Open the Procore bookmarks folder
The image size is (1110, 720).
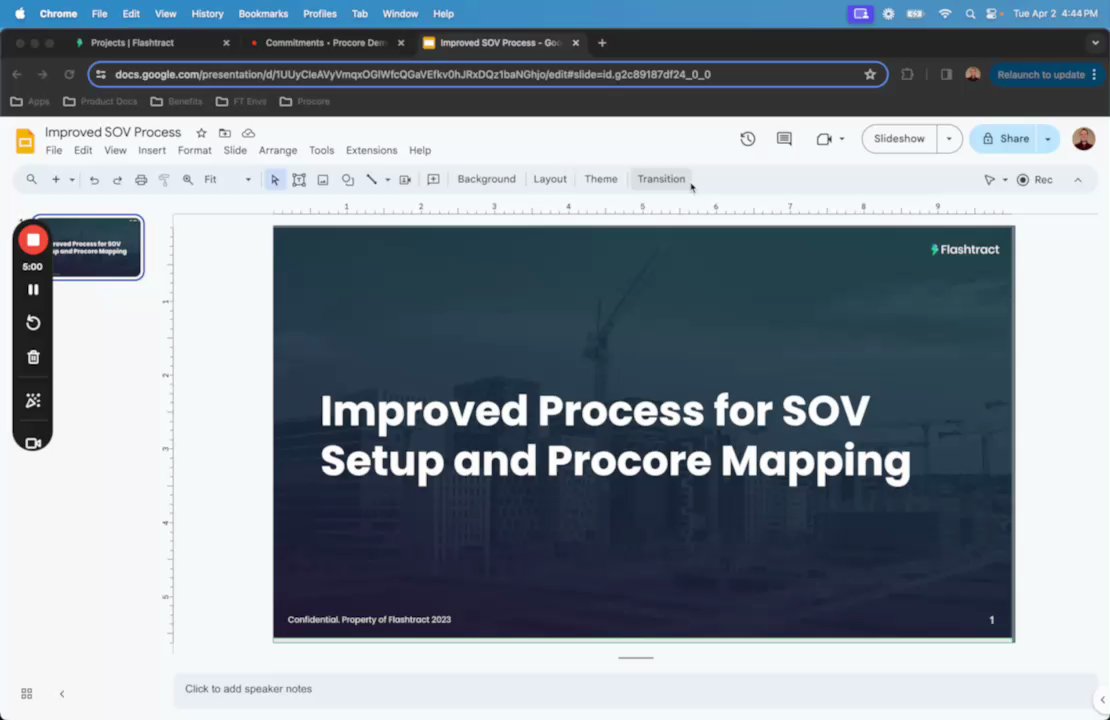click(305, 101)
